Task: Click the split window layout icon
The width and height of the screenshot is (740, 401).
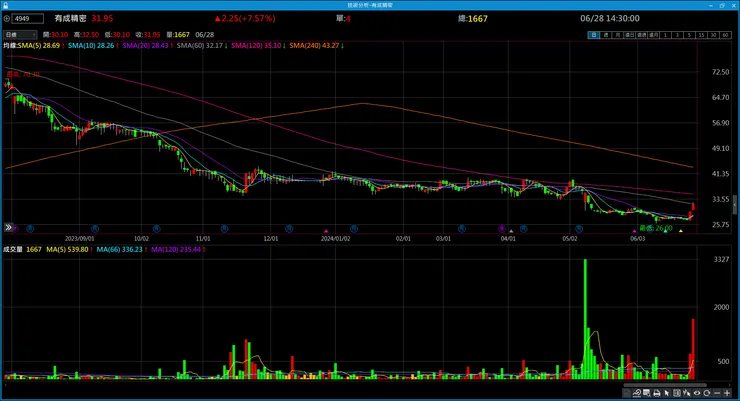Action: click(x=677, y=393)
